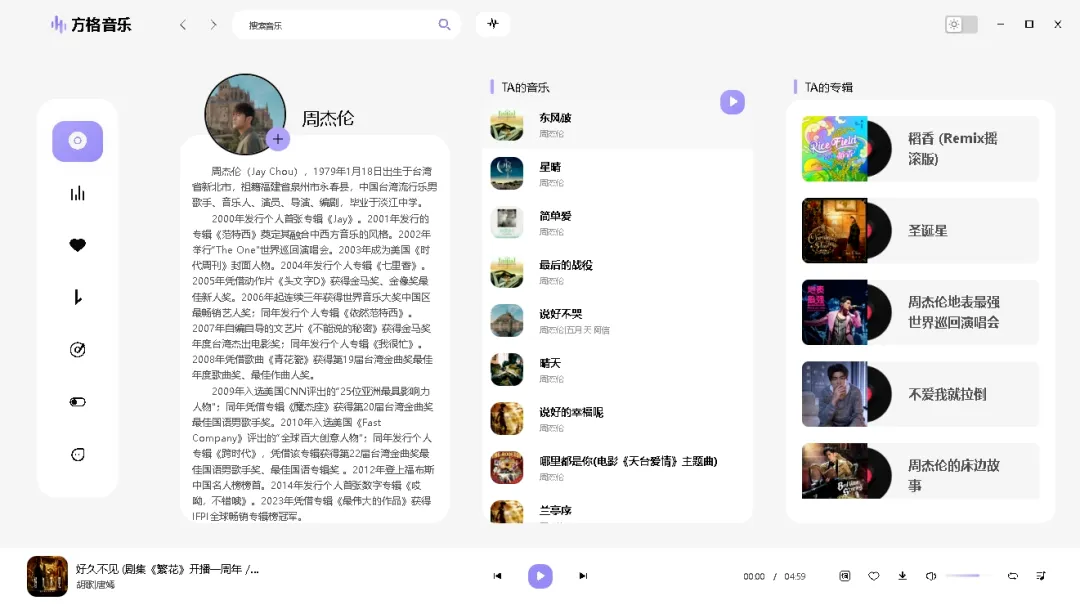Select the song 兰亭序

coord(617,510)
